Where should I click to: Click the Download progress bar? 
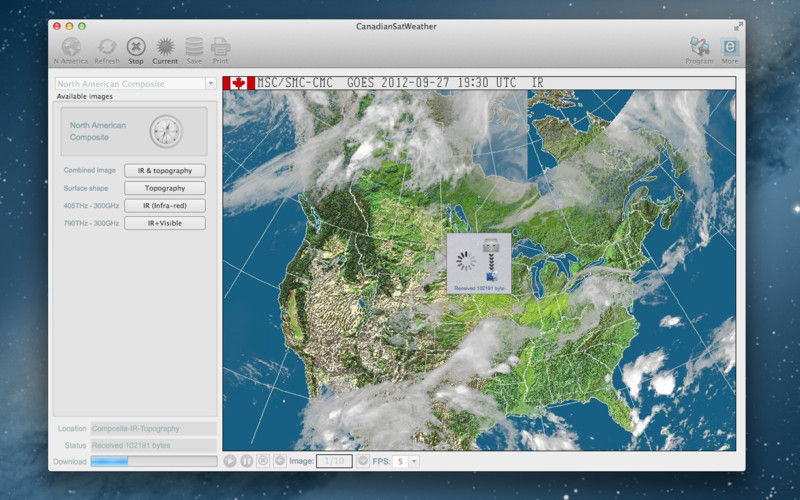click(154, 461)
